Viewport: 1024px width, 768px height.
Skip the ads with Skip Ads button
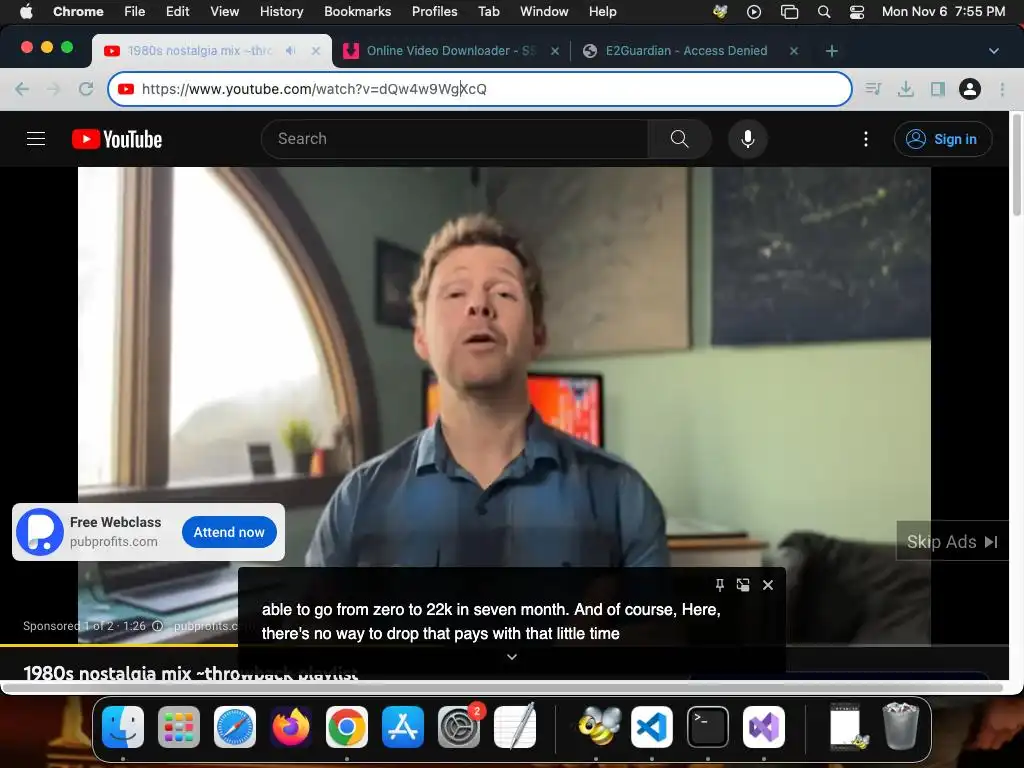tap(952, 541)
